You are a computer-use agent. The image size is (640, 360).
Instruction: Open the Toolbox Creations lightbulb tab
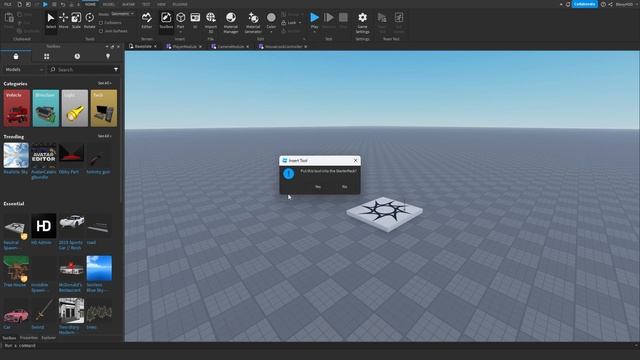108,56
